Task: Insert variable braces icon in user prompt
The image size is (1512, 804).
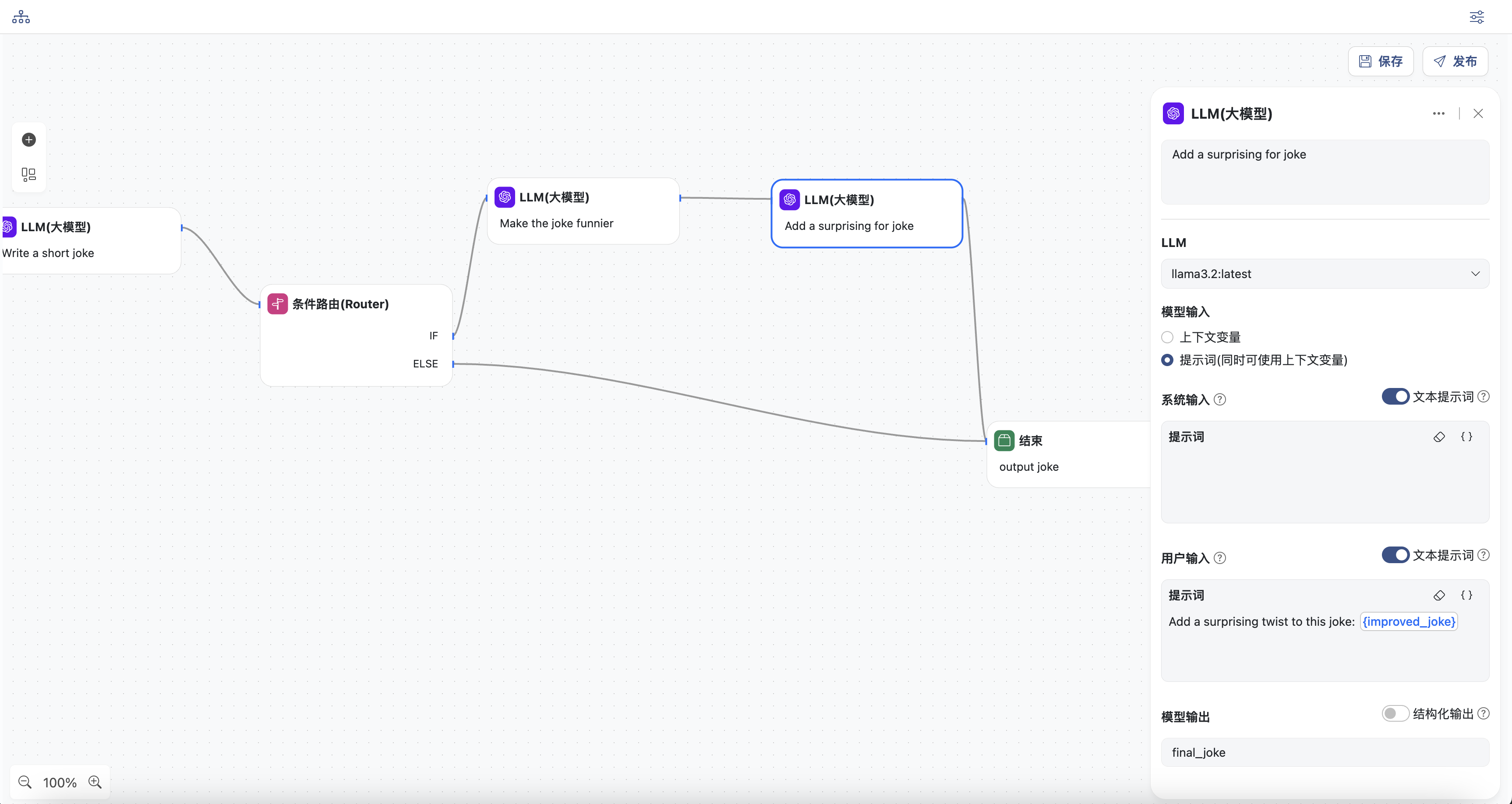Action: point(1466,595)
